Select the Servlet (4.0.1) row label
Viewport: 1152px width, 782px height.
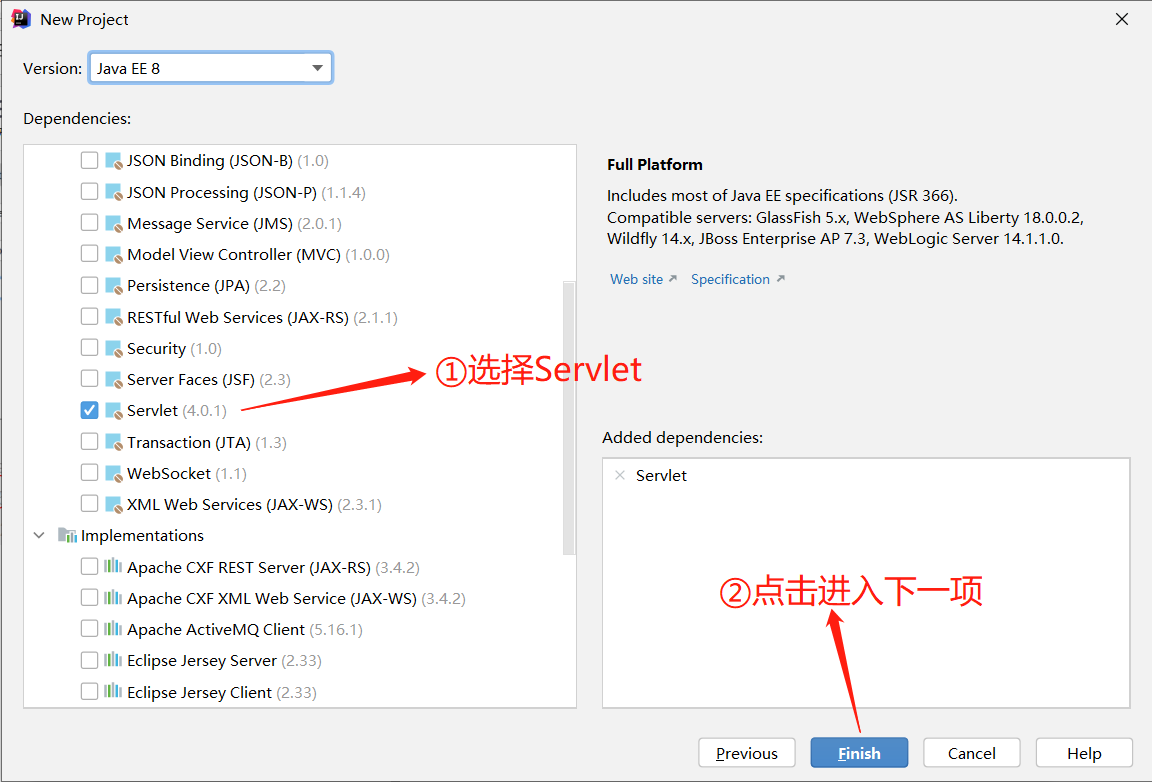click(176, 410)
